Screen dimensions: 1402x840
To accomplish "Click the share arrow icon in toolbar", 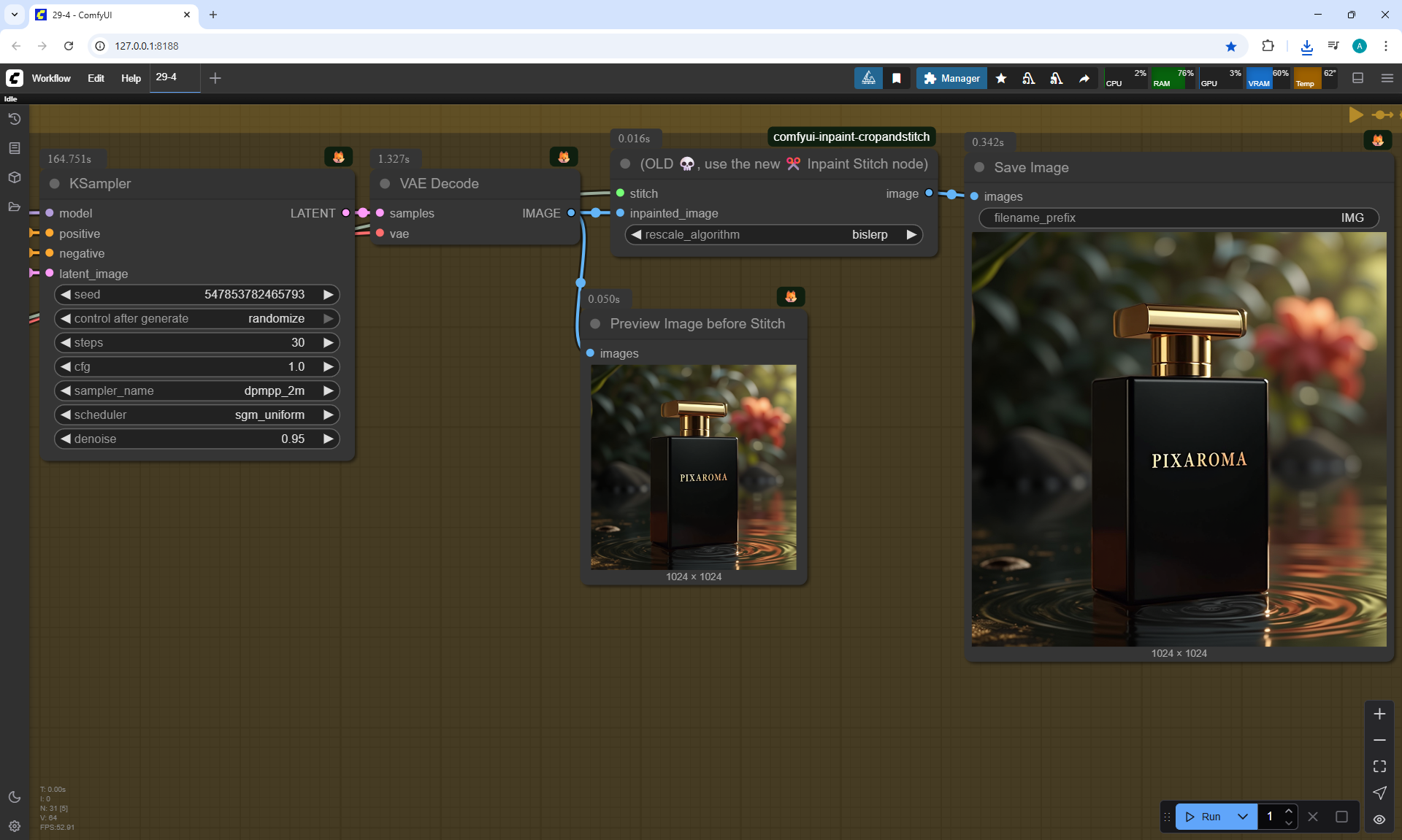I will point(1084,78).
